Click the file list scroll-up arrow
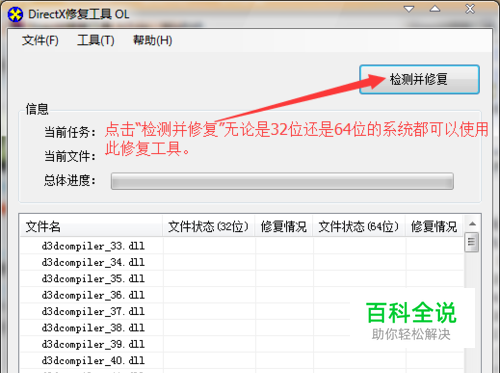Screen dimensions: 500x373 pos(472,224)
